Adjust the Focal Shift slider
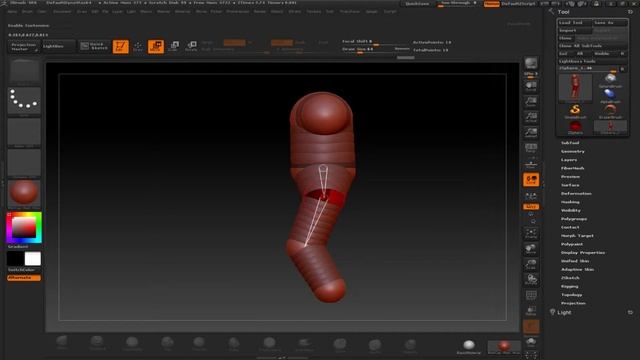 [376, 42]
